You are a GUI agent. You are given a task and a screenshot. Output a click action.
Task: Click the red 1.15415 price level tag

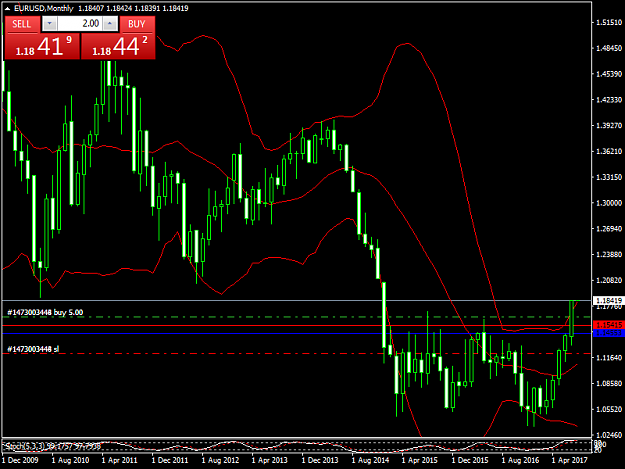[608, 325]
